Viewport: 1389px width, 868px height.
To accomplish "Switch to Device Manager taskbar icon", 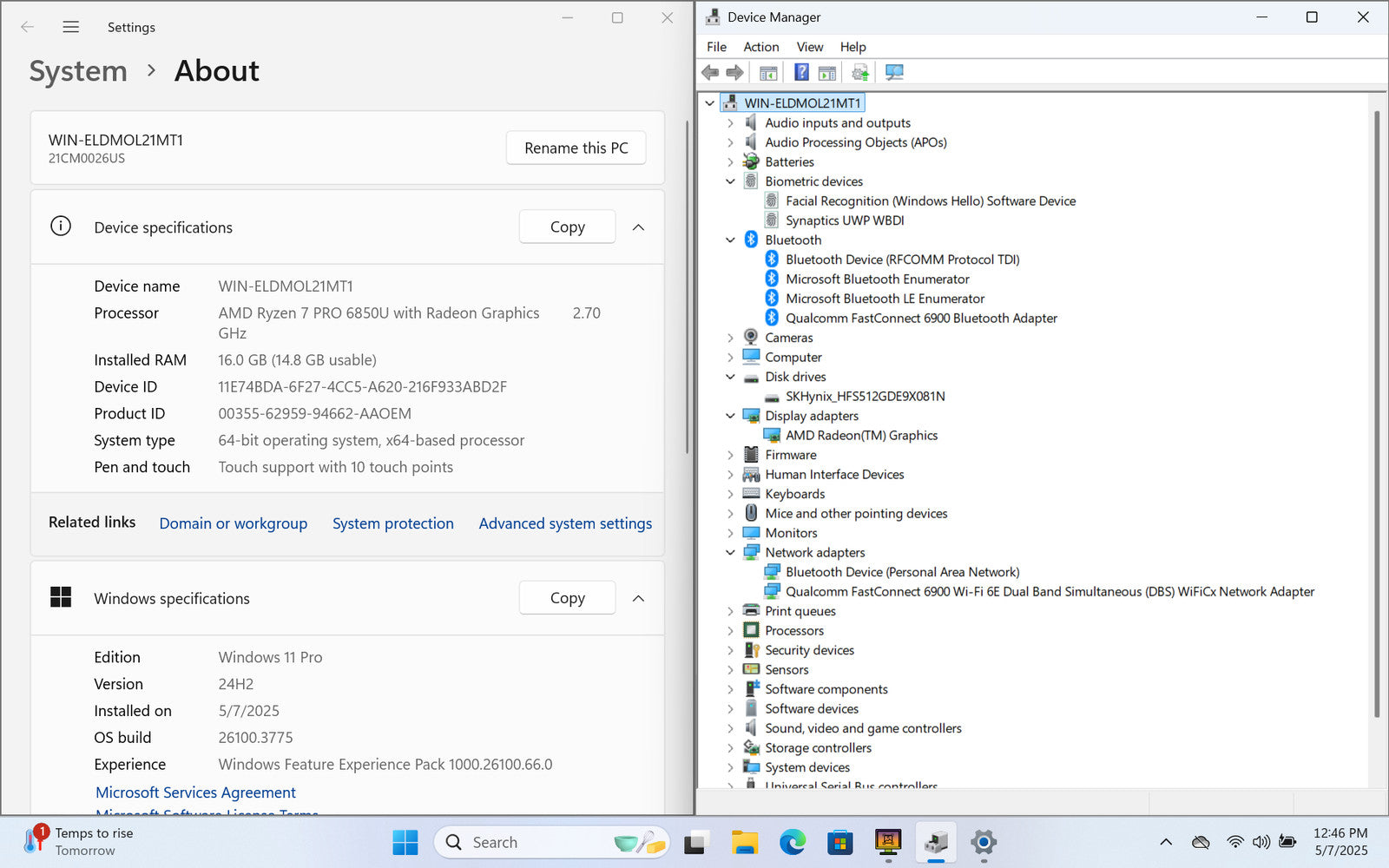I will 936,842.
